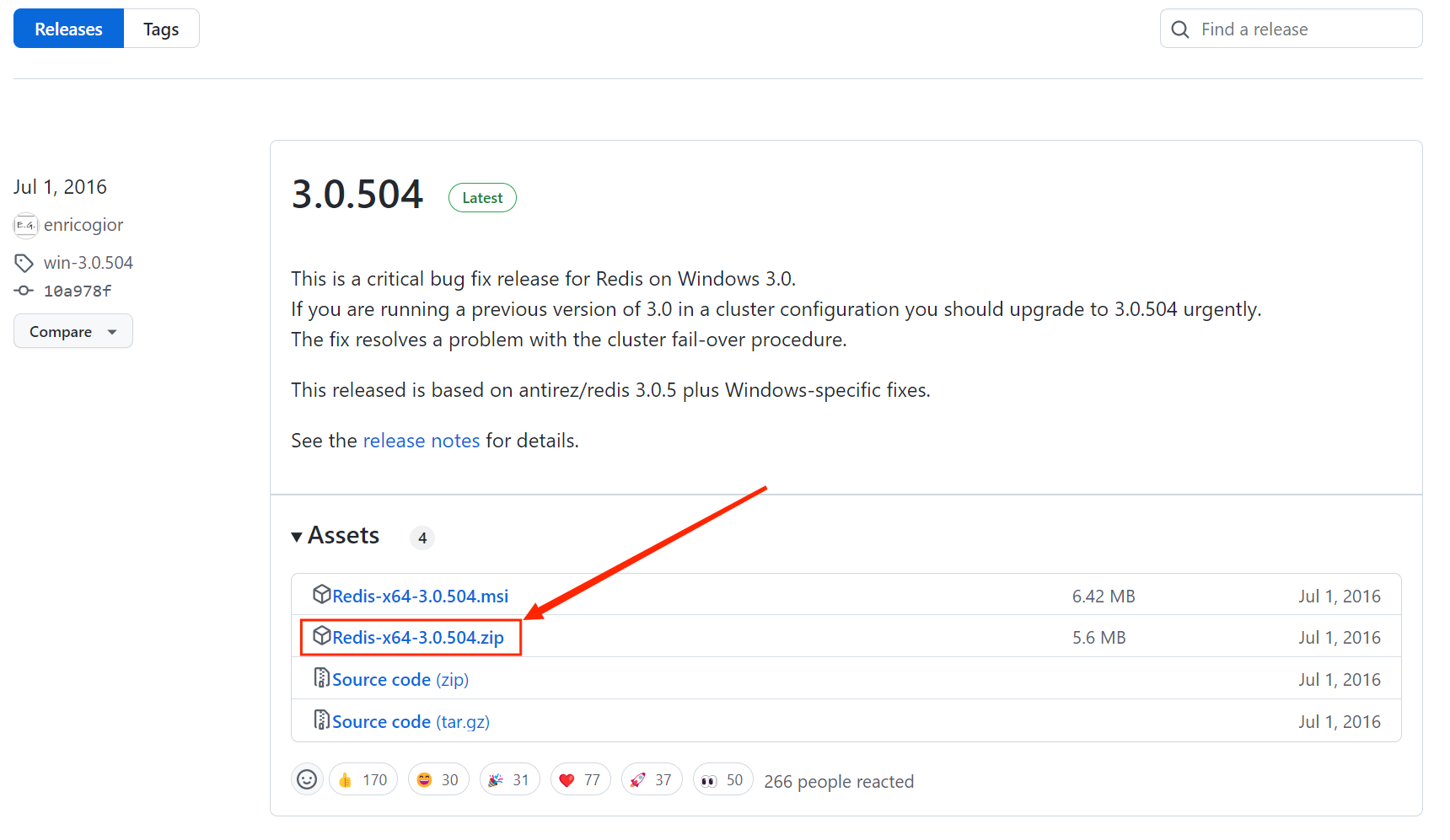Open commit 10a978f
Viewport: 1450px width, 840px height.
77,292
